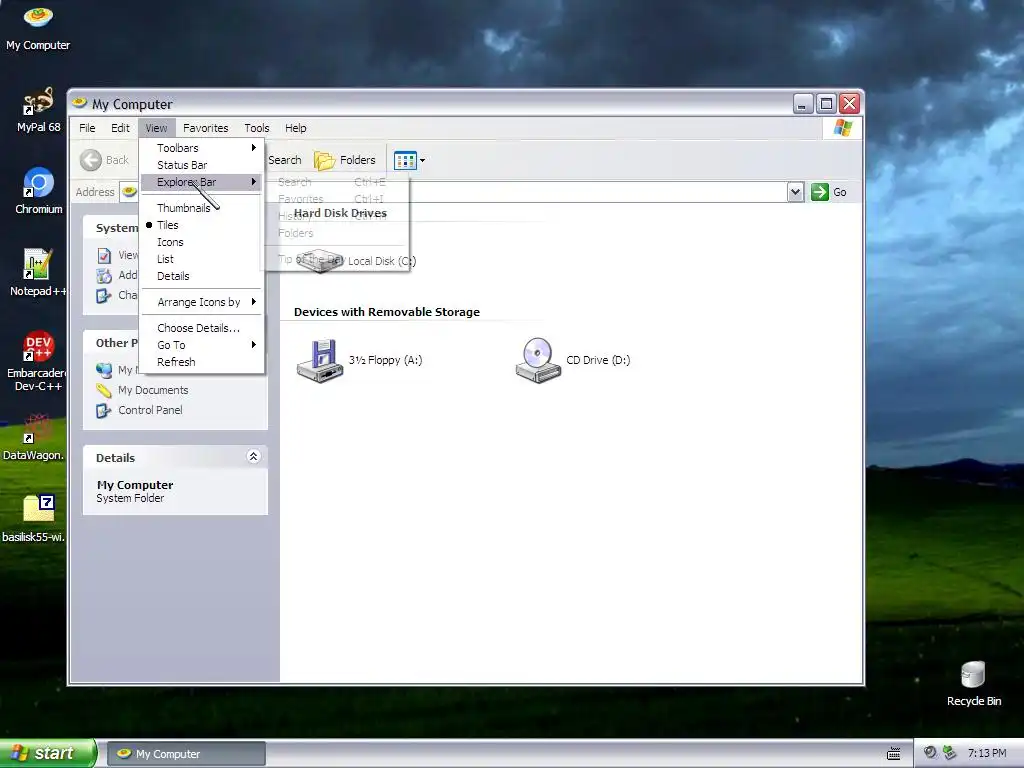1024x768 pixels.
Task: Open the address bar dropdown arrow
Action: coord(795,192)
